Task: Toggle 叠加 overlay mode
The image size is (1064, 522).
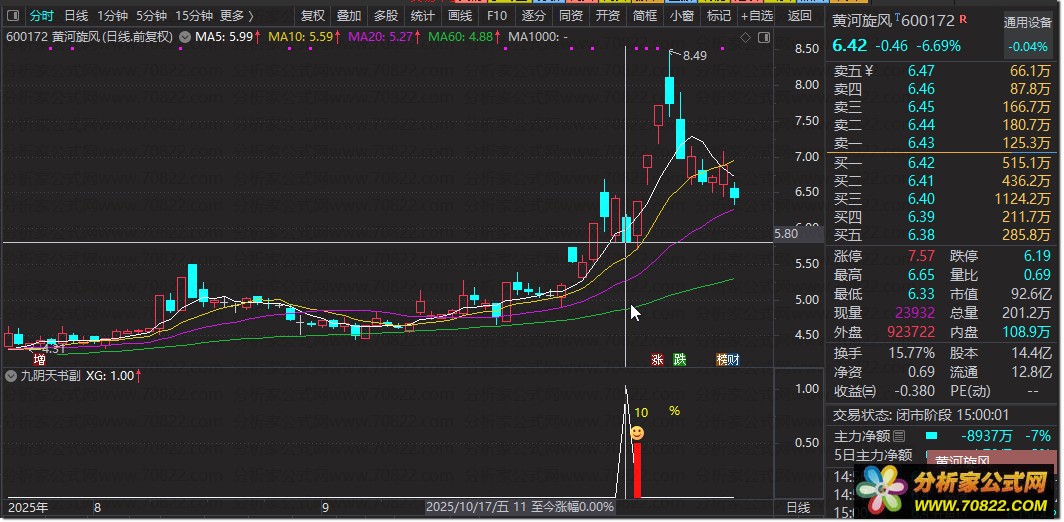Action: point(349,16)
